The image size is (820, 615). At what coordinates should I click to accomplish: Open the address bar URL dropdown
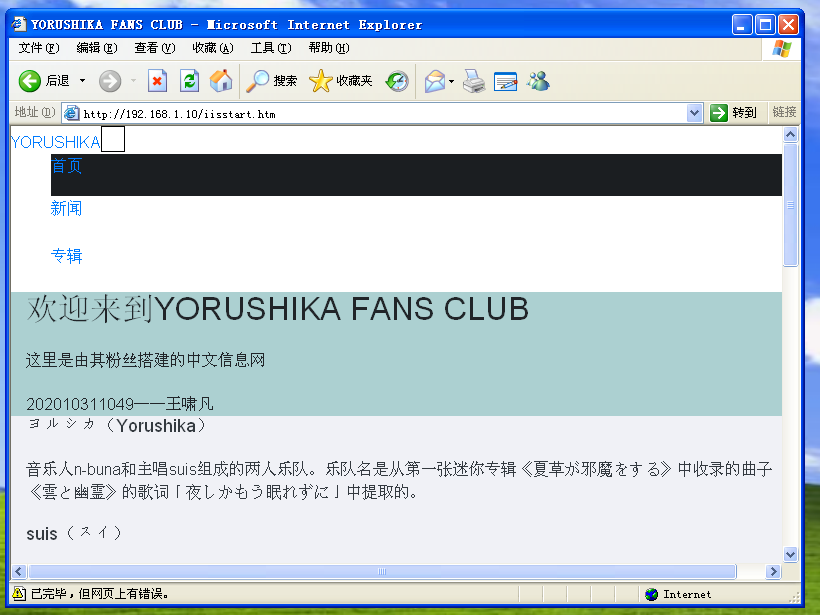pos(694,113)
